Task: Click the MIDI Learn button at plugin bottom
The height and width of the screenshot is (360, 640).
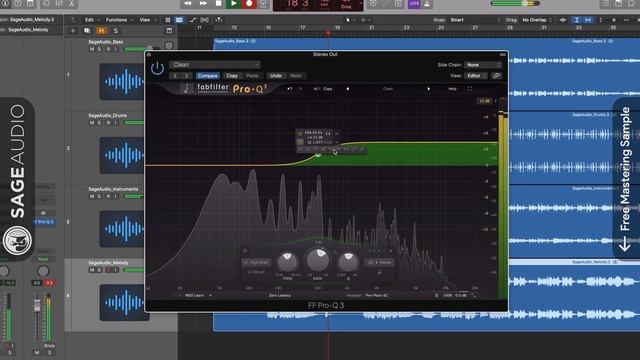Action: [x=194, y=295]
